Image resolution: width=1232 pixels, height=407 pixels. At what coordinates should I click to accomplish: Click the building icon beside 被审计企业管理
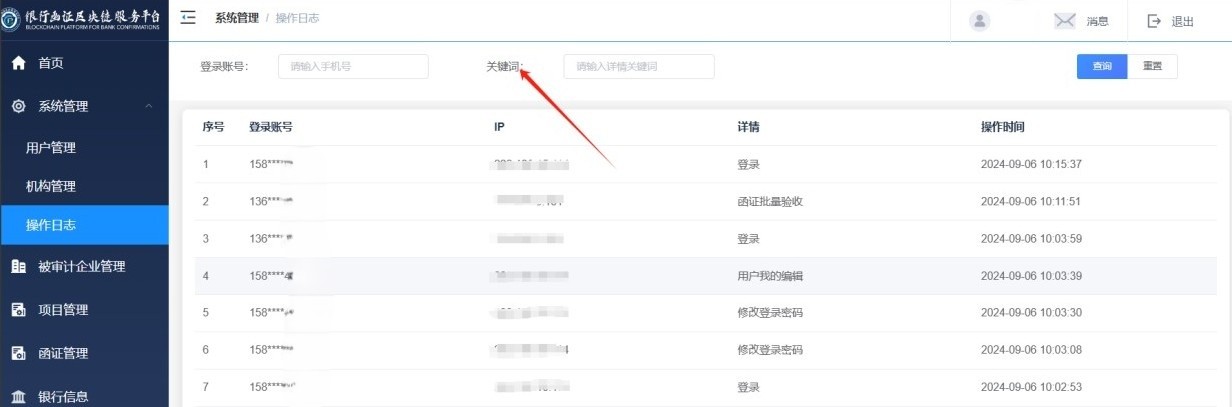(x=18, y=266)
